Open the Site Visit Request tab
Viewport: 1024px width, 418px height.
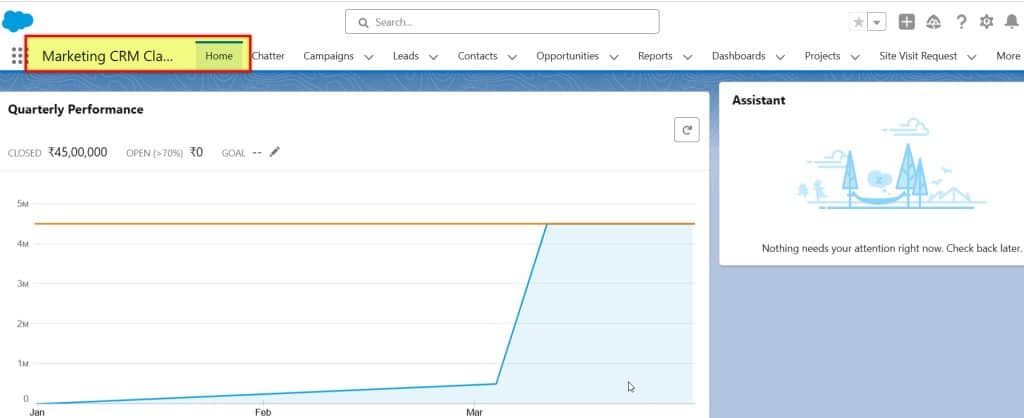[918, 56]
